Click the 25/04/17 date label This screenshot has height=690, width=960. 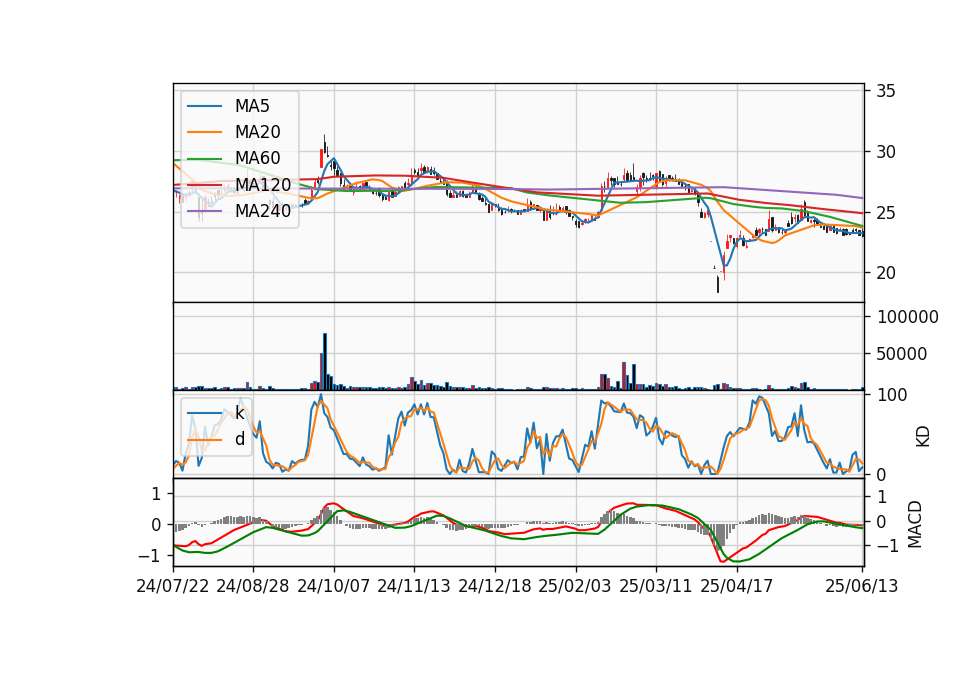point(737,586)
